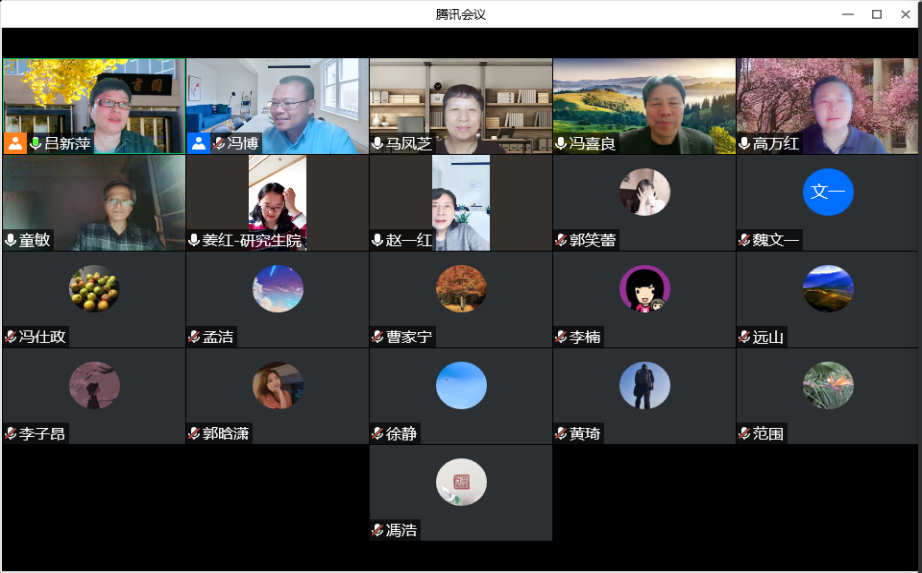The height and width of the screenshot is (573, 922).
Task: Click the muted mic icon beside 馮浩
Action: coord(378,530)
